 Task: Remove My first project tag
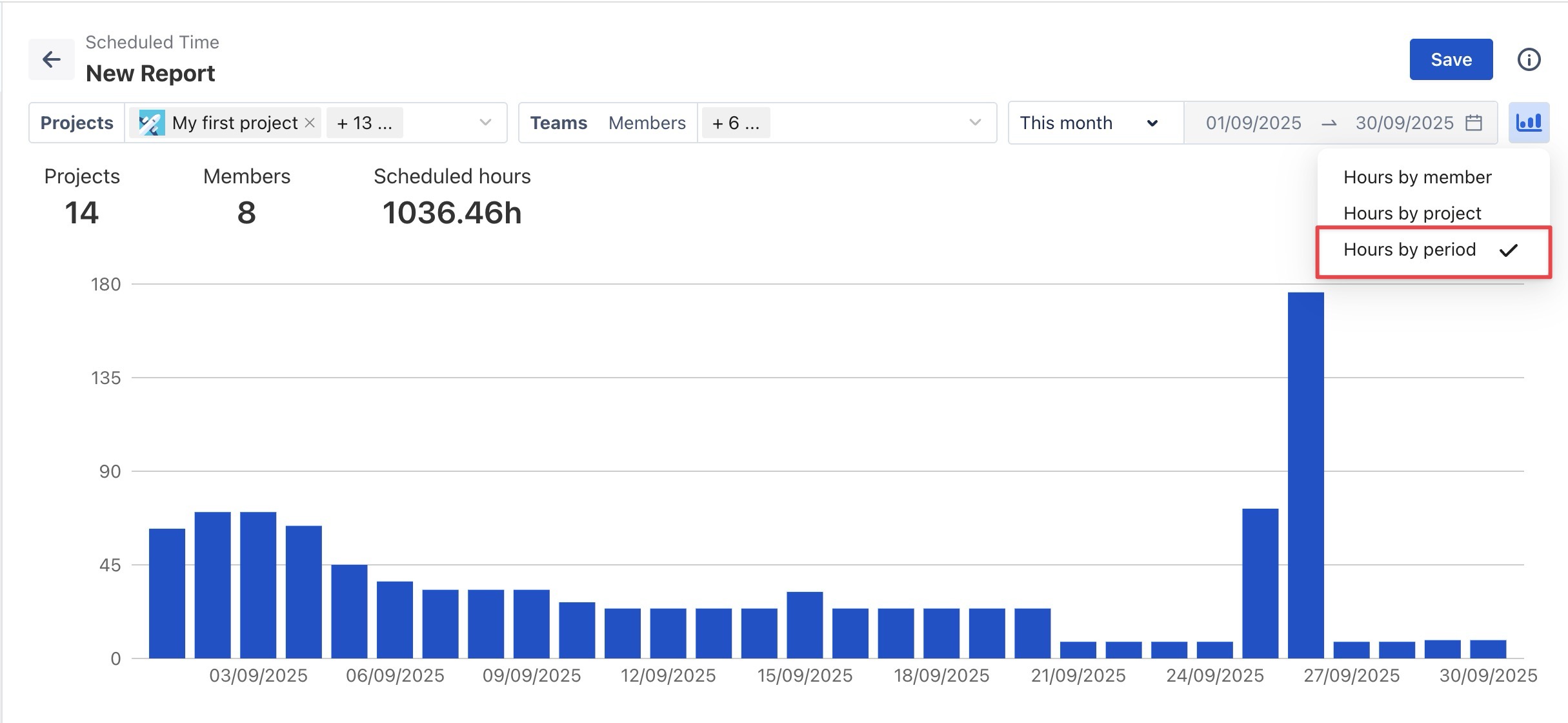click(x=310, y=123)
